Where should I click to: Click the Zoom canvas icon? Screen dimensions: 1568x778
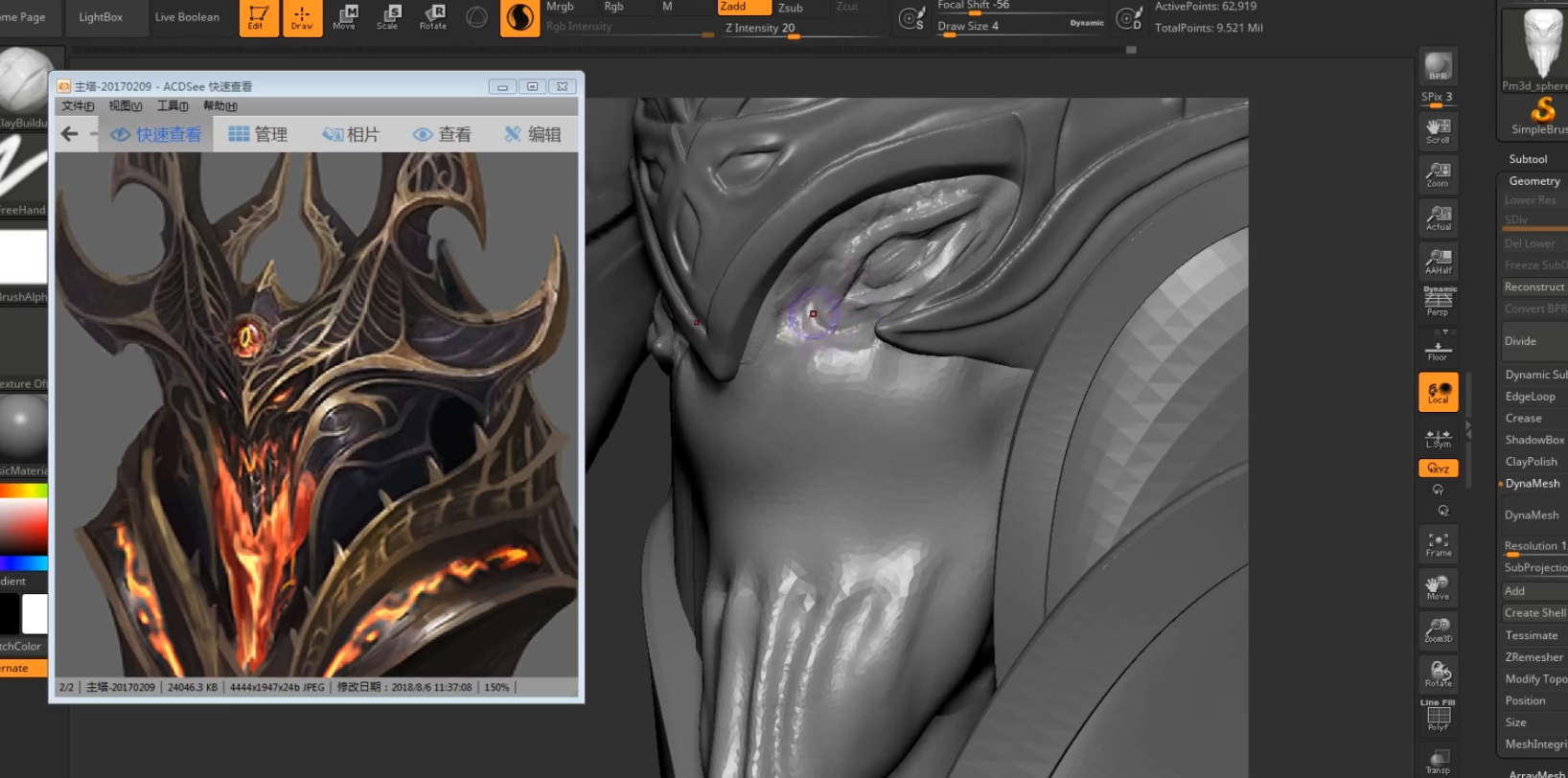[1438, 174]
